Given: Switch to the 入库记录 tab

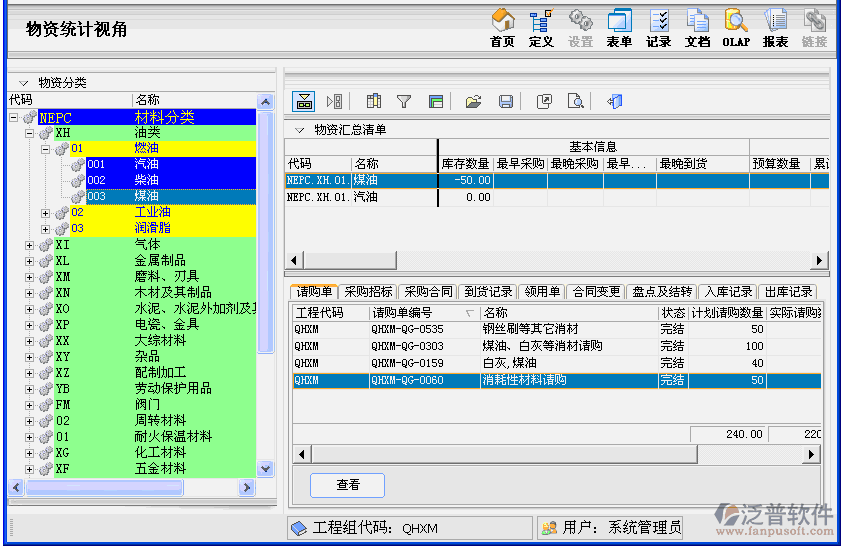Looking at the screenshot, I should pos(727,292).
